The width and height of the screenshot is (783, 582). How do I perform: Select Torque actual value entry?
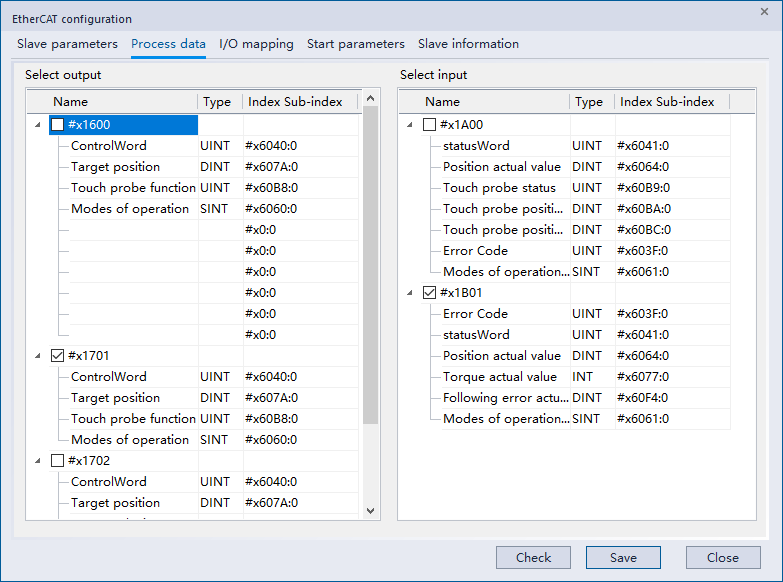tap(499, 377)
